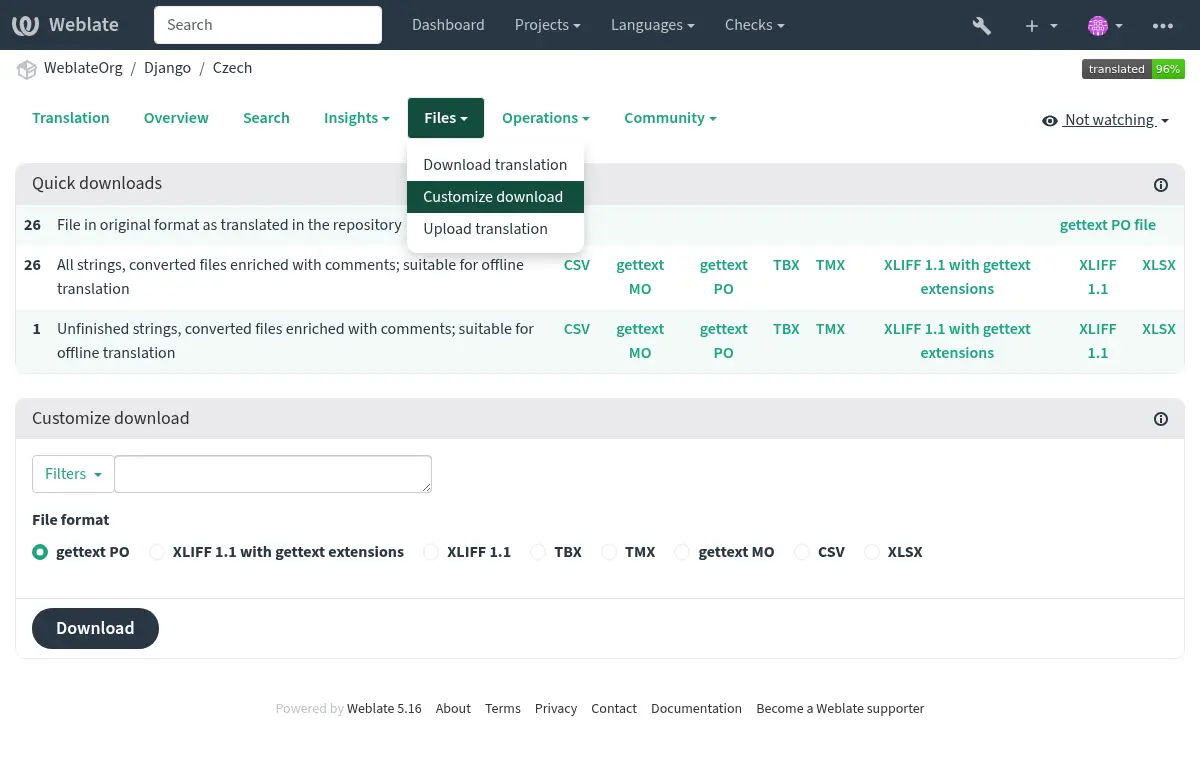This screenshot has height=767, width=1200.
Task: Open the gettext PO file link
Action: pyautogui.click(x=1107, y=225)
